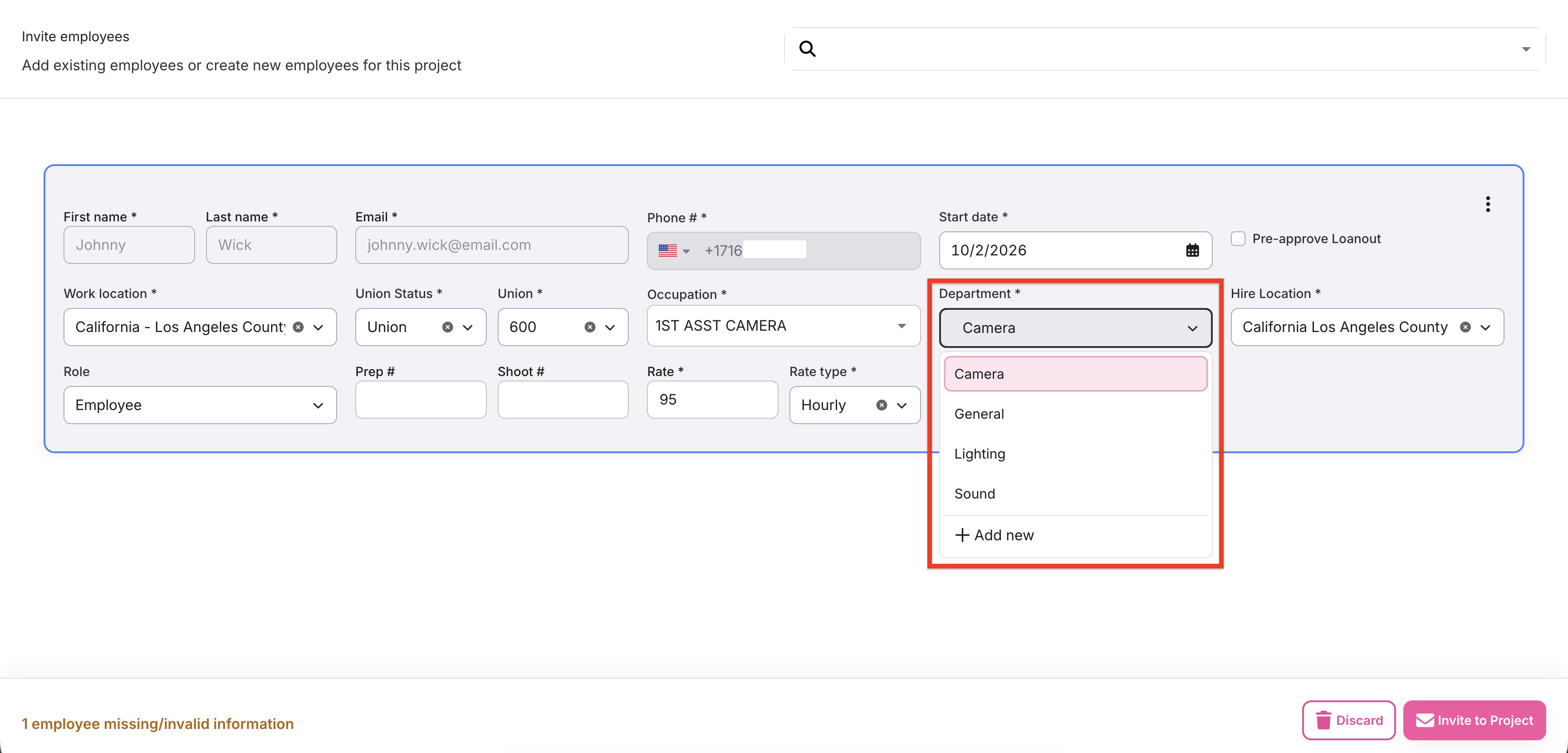Expand the Hire Location dropdown
Viewport: 1568px width, 753px height.
pyautogui.click(x=1485, y=328)
